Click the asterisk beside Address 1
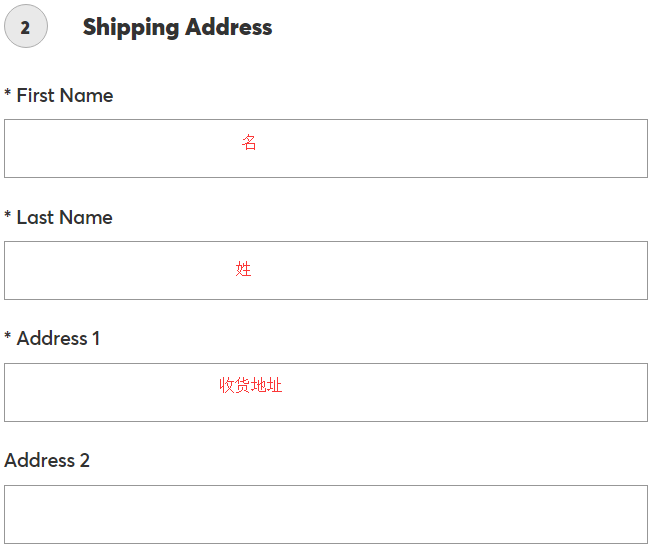The image size is (655, 556). [8, 336]
